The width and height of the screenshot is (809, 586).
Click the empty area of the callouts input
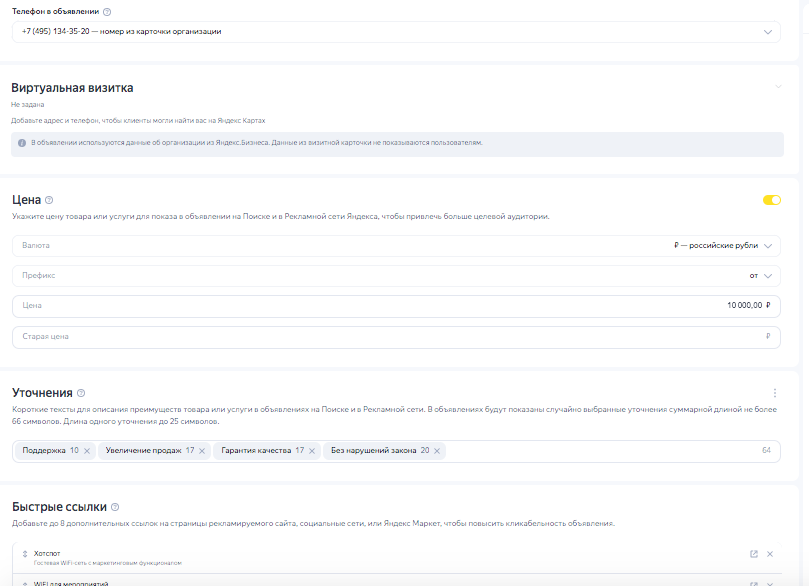(x=601, y=451)
